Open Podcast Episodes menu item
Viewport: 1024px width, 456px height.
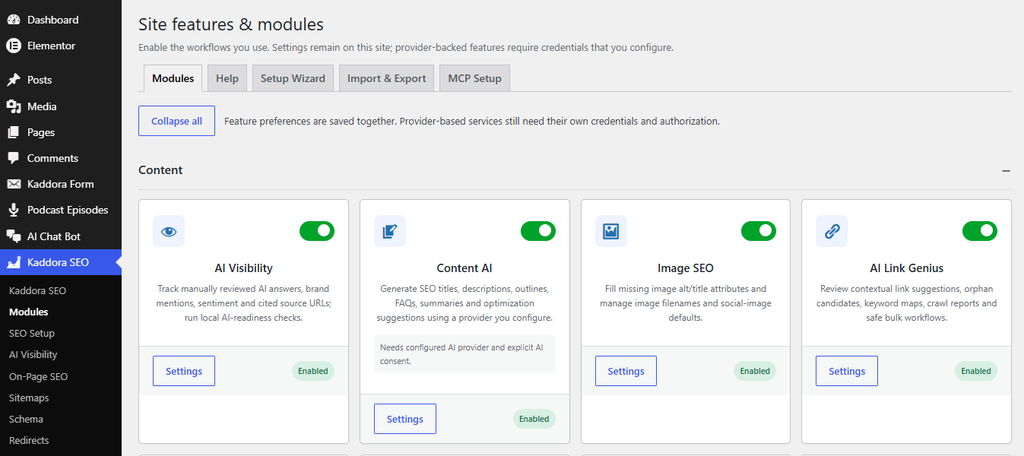point(61,210)
